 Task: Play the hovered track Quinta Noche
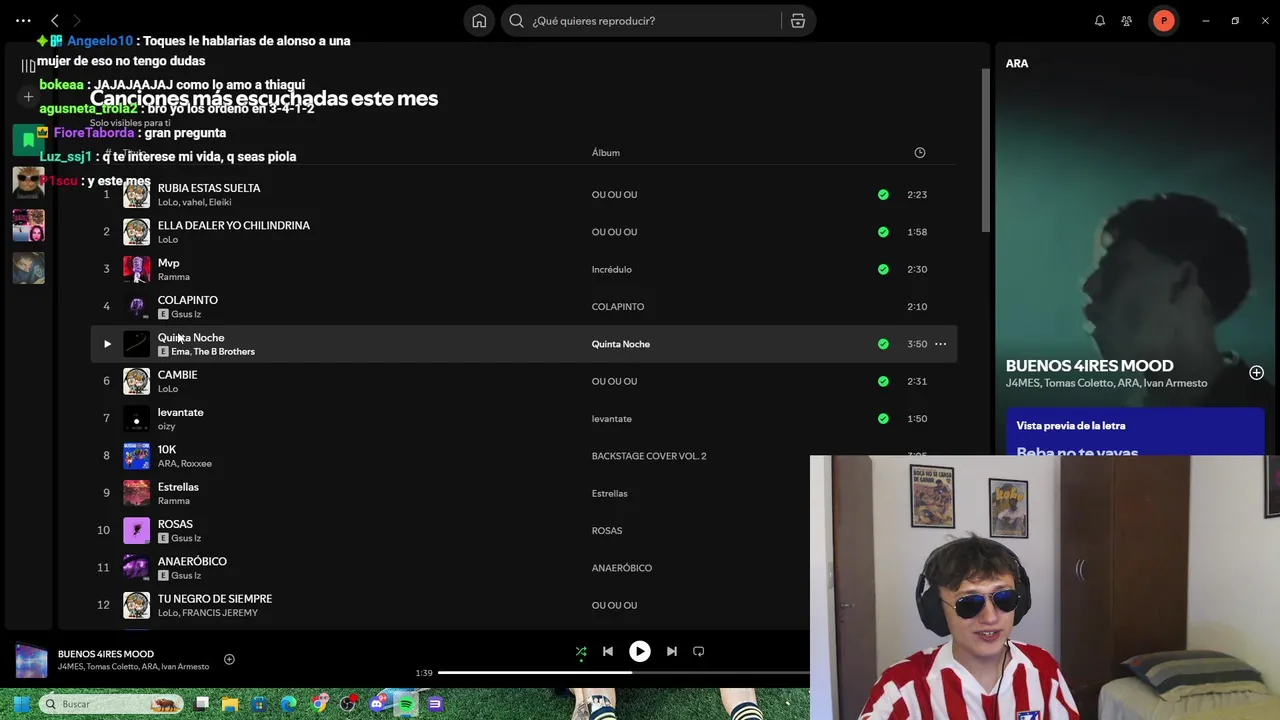click(x=107, y=344)
